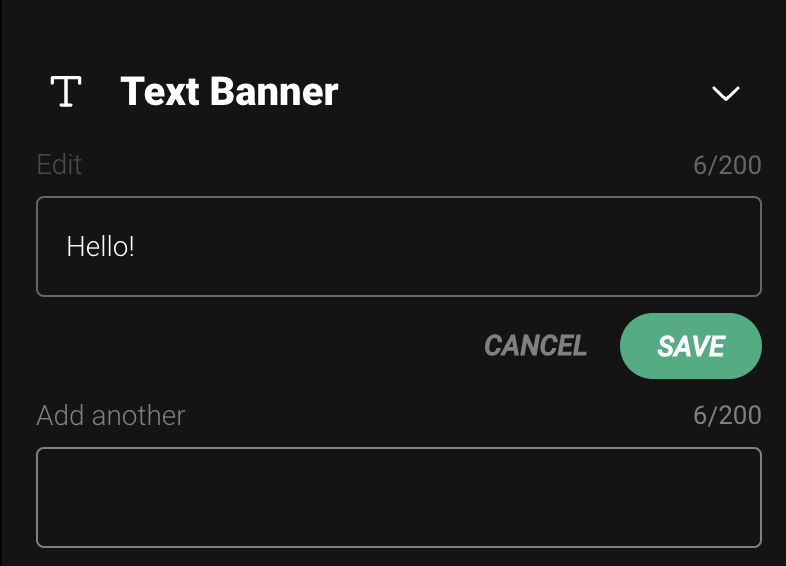Hit the gray CANCEL text button
Viewport: 786px width, 566px height.
pos(535,346)
